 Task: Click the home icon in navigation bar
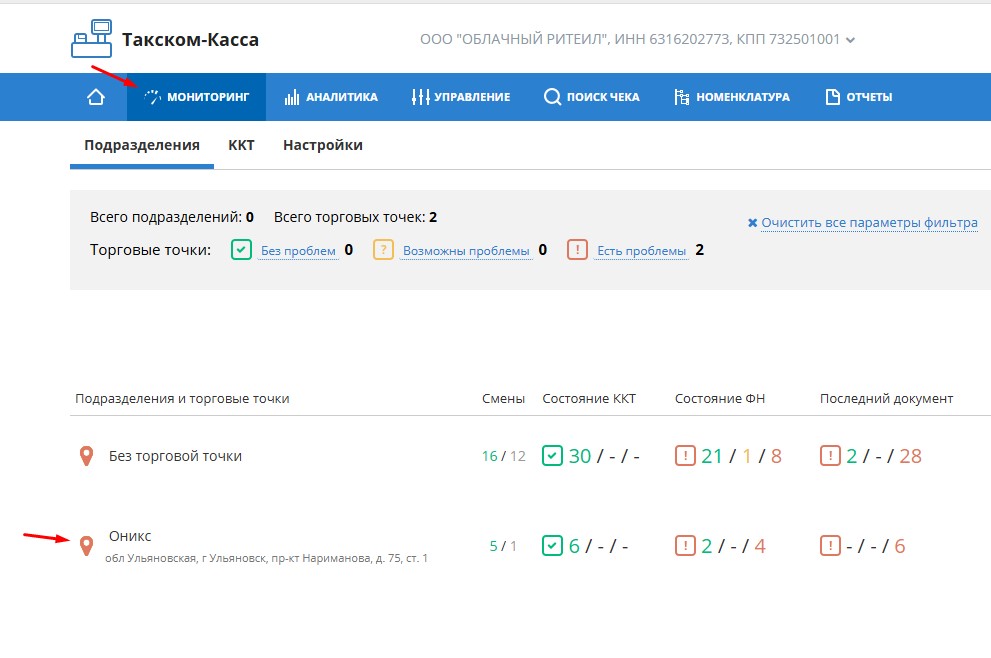click(x=96, y=97)
